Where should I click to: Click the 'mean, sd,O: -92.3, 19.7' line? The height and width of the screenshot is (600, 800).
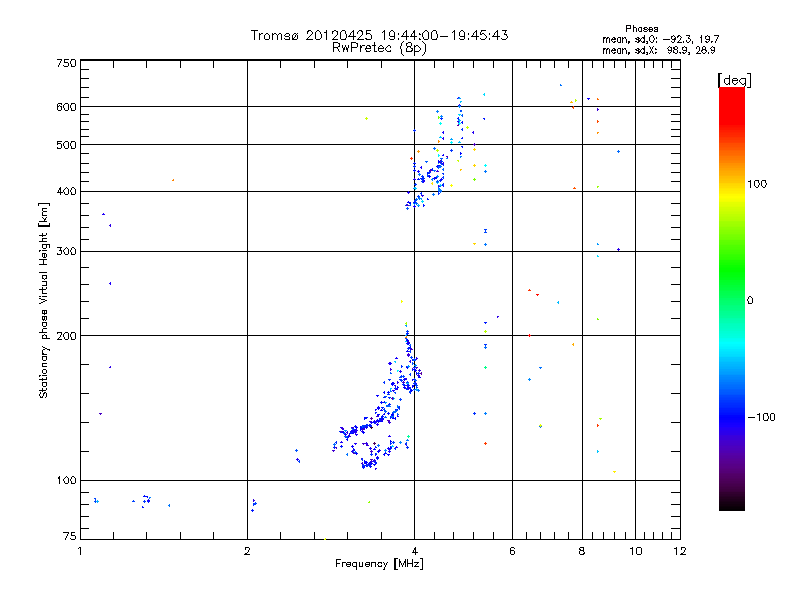tap(660, 39)
